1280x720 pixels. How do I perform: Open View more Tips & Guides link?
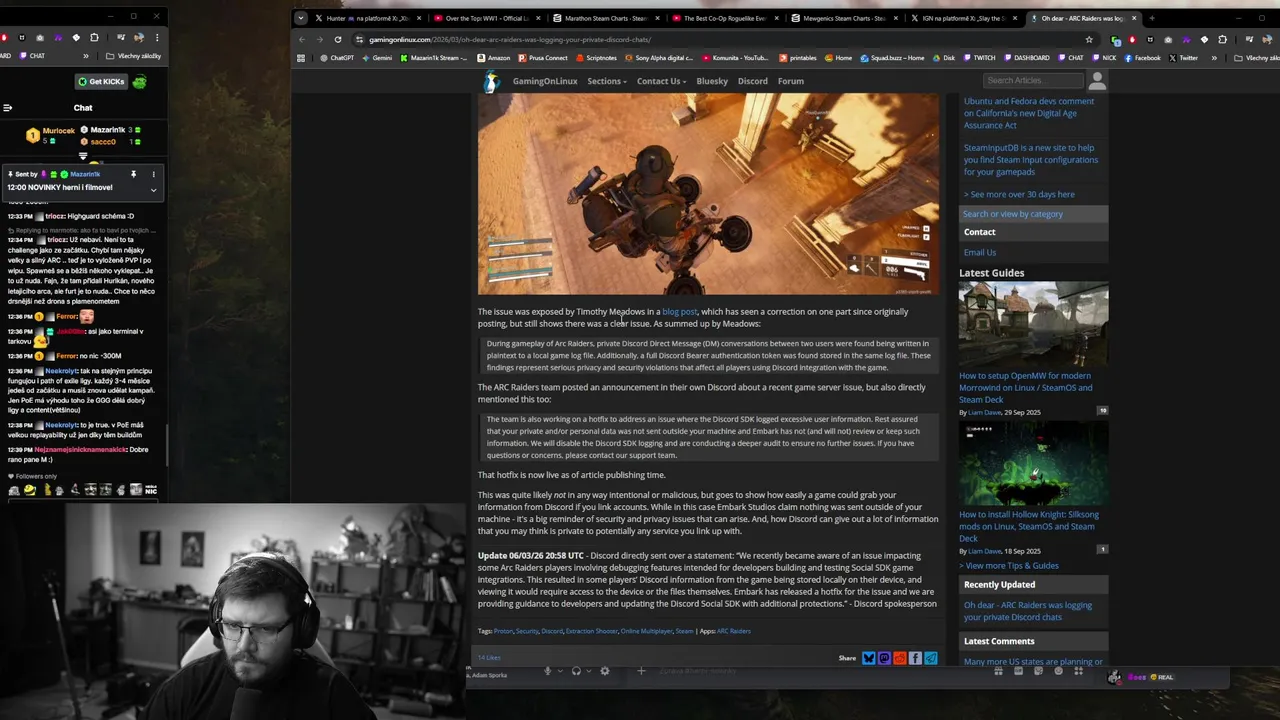[1009, 565]
